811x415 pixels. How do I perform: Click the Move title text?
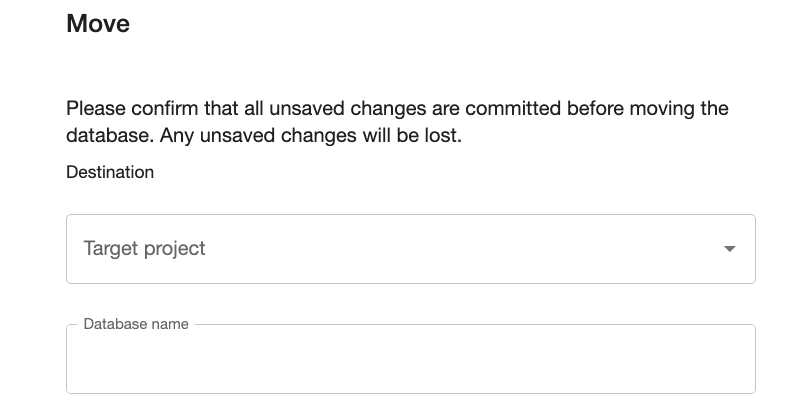pos(98,23)
